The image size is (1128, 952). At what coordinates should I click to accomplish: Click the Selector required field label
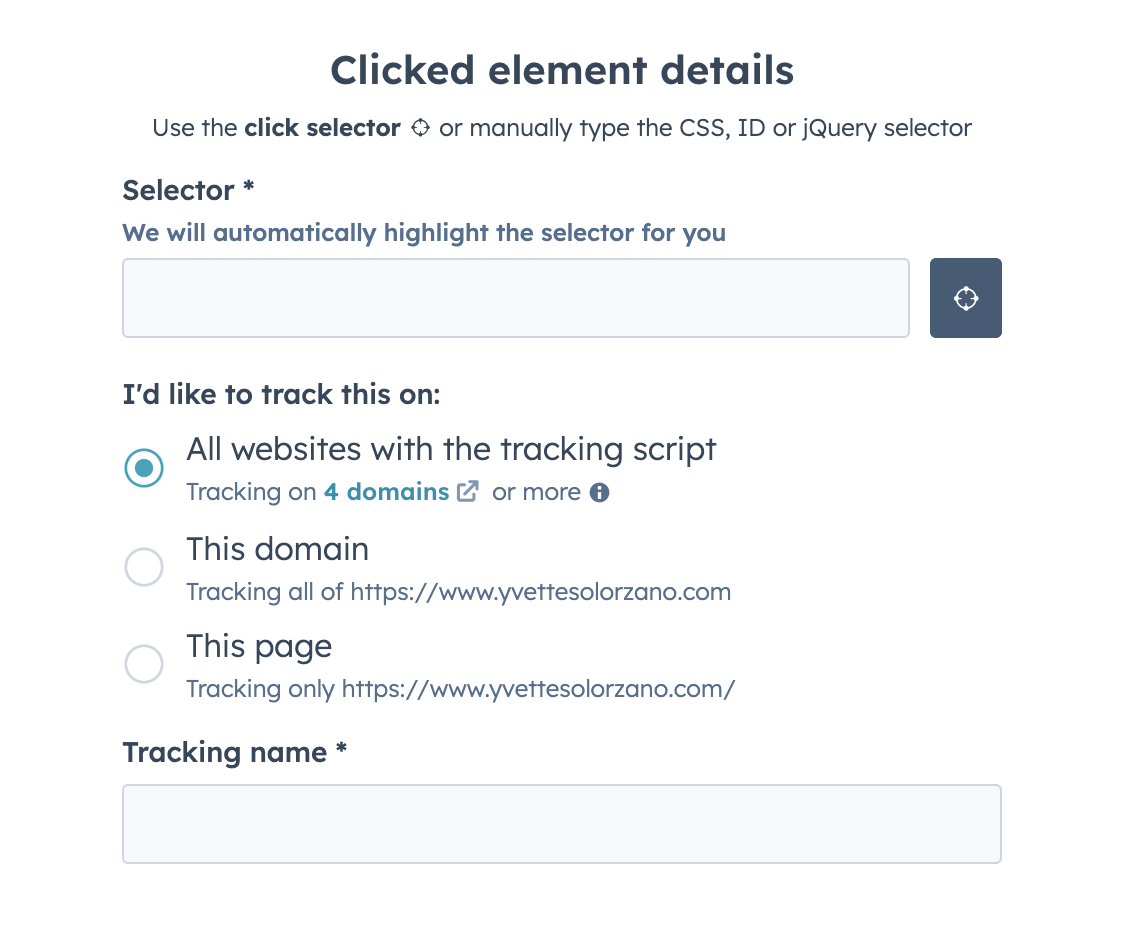[188, 190]
